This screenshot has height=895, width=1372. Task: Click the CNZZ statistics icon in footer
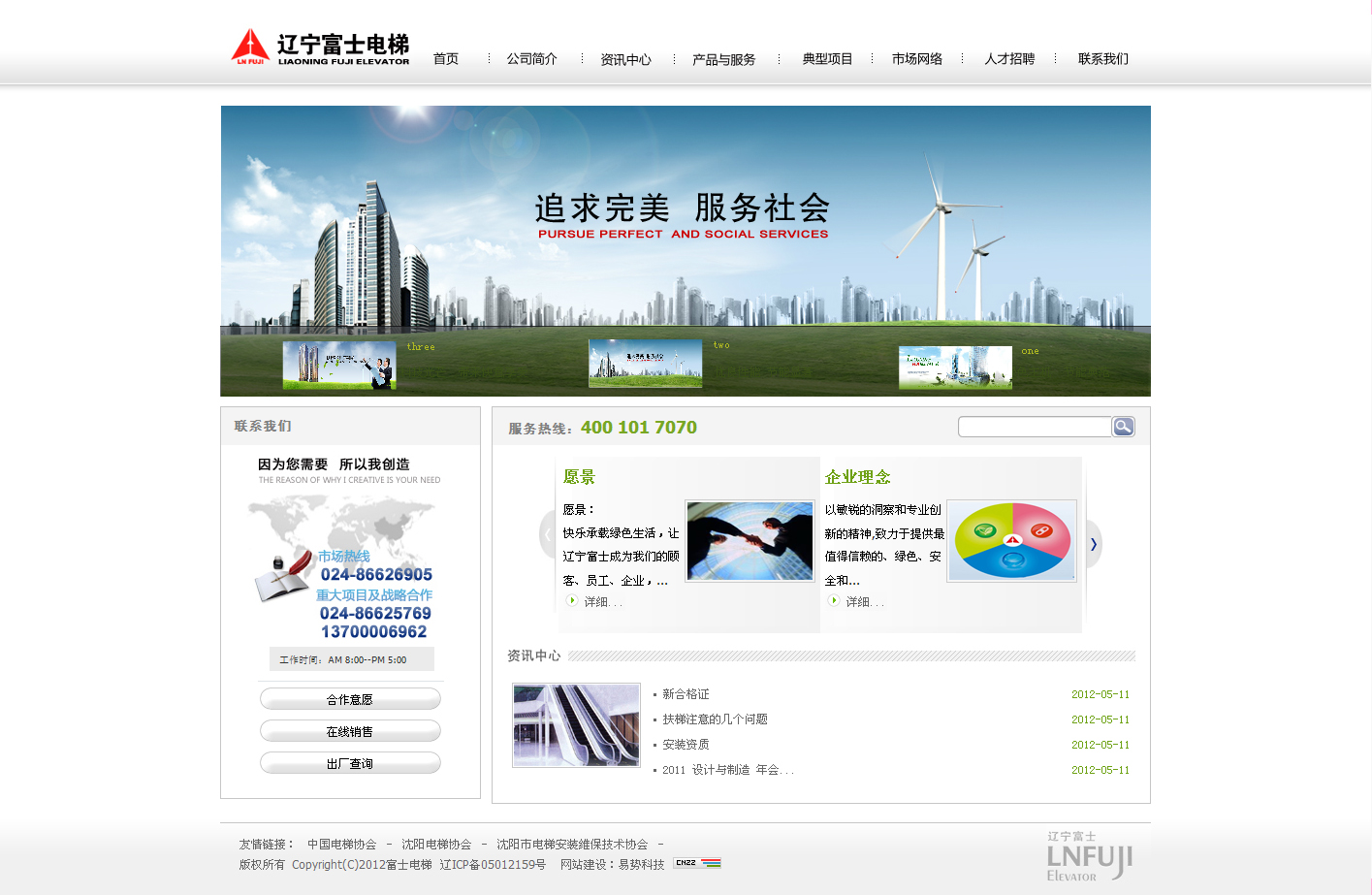point(697,863)
